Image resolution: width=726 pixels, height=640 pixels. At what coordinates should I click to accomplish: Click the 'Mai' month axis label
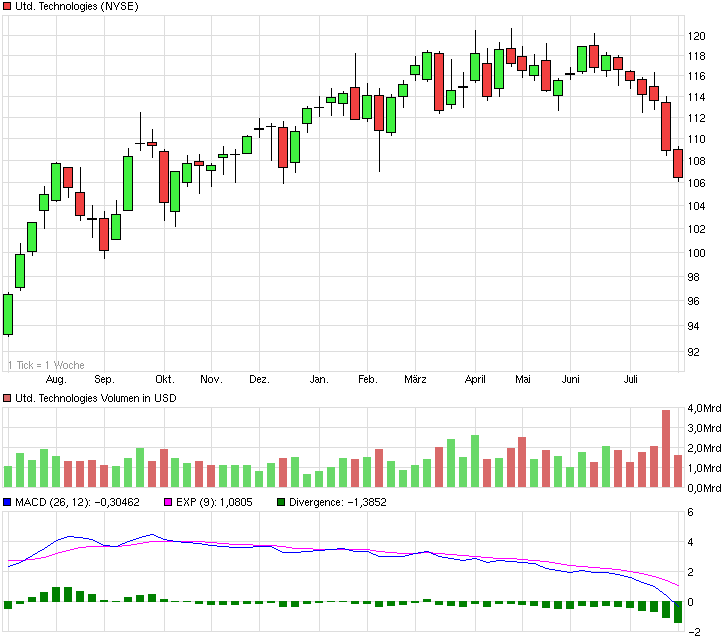click(x=523, y=380)
